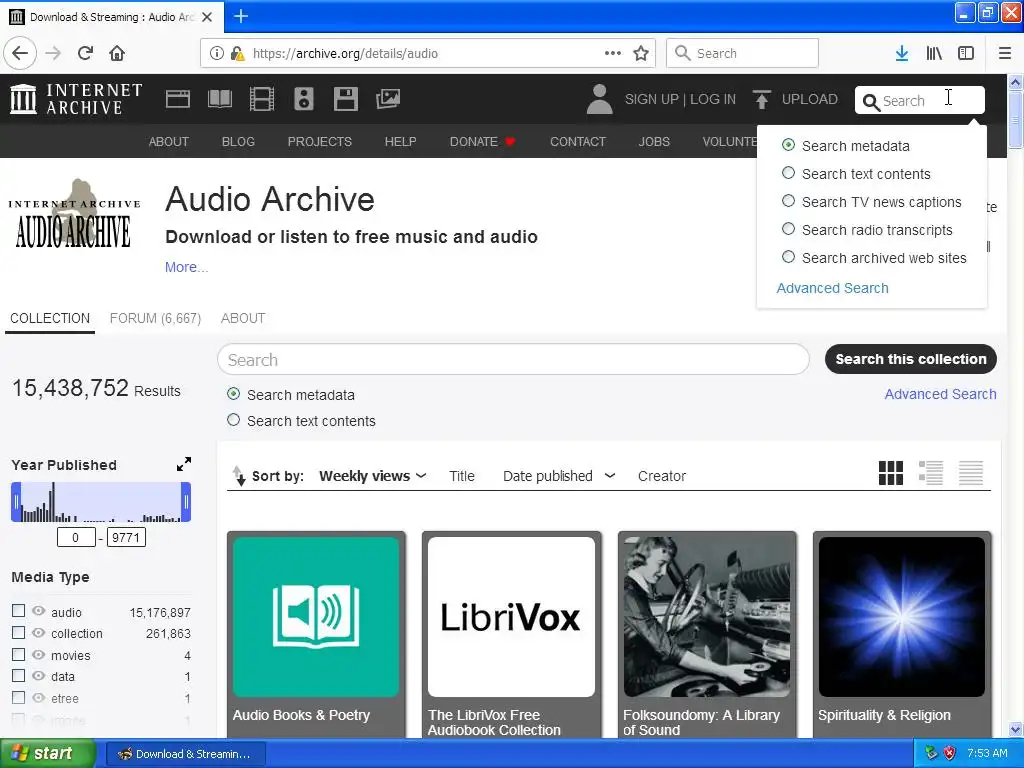This screenshot has width=1024, height=768.
Task: Open the Weekly views sort dropdown
Action: tap(372, 476)
